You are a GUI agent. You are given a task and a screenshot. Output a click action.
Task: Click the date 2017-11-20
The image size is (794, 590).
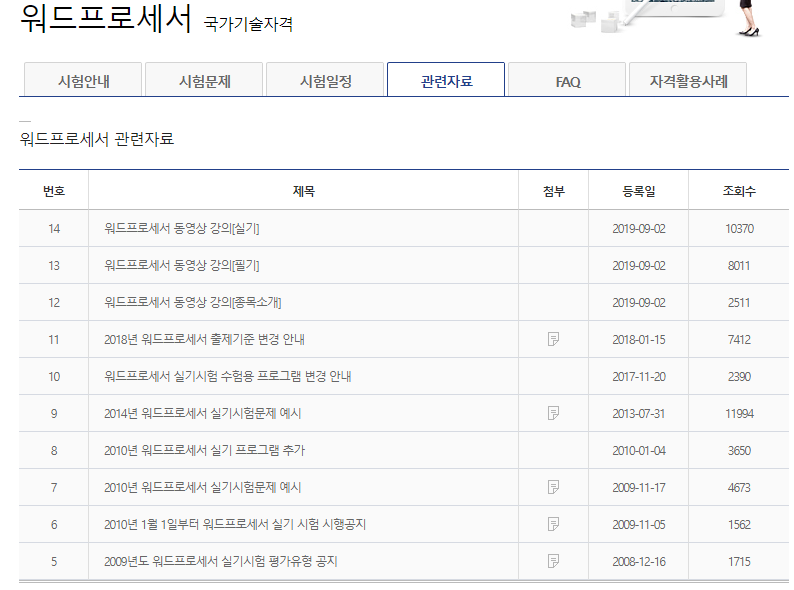639,377
